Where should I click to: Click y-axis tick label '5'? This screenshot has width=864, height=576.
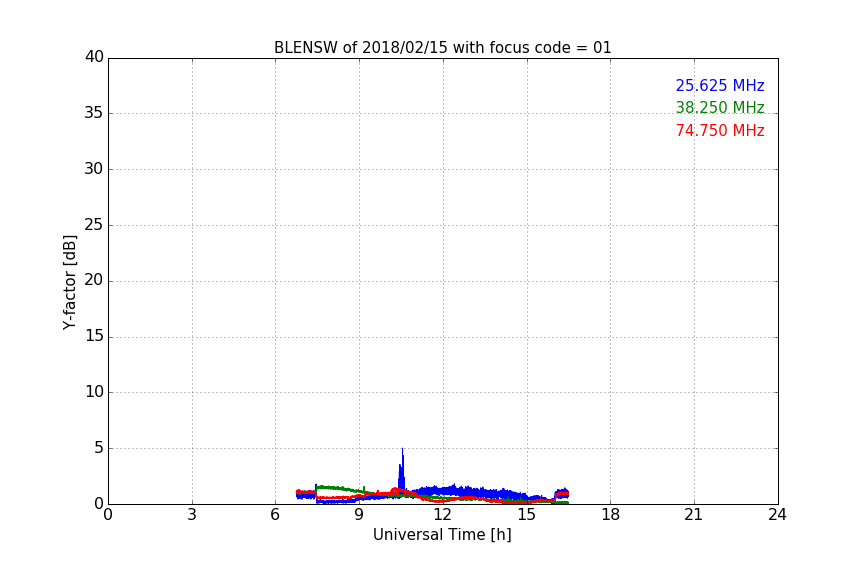tap(99, 448)
